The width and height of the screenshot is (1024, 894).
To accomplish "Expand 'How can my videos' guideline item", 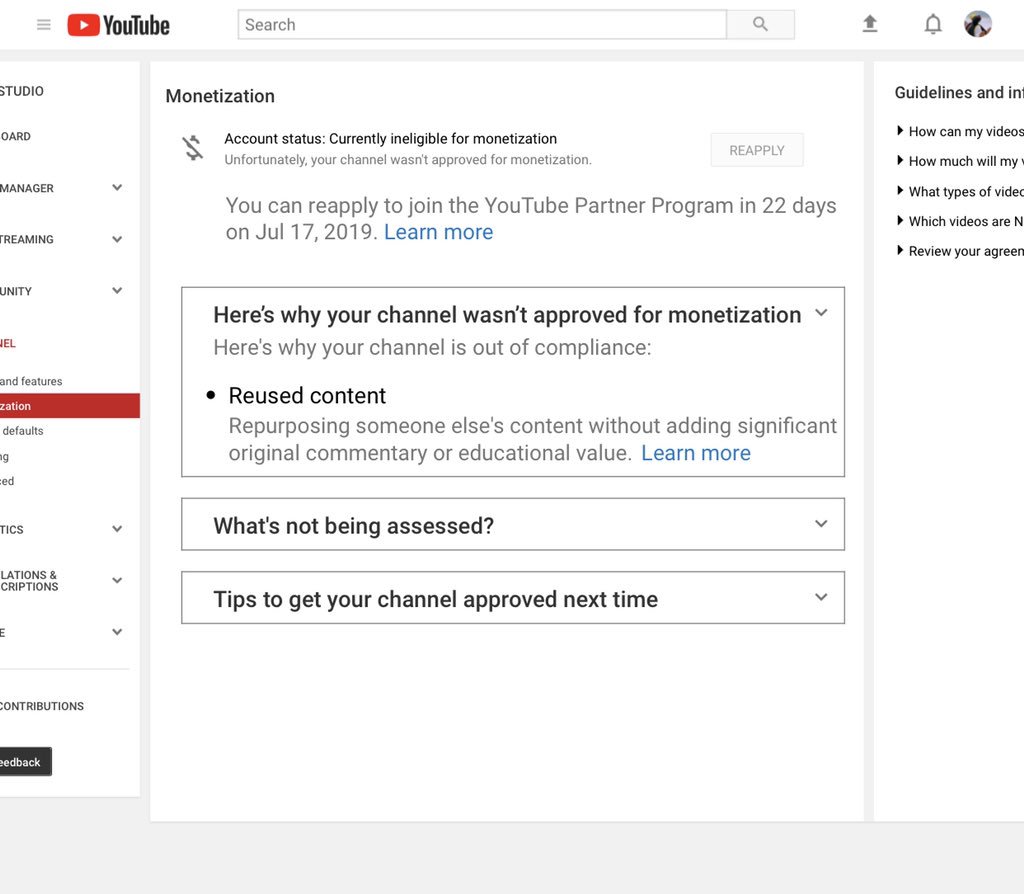I will pos(960,131).
